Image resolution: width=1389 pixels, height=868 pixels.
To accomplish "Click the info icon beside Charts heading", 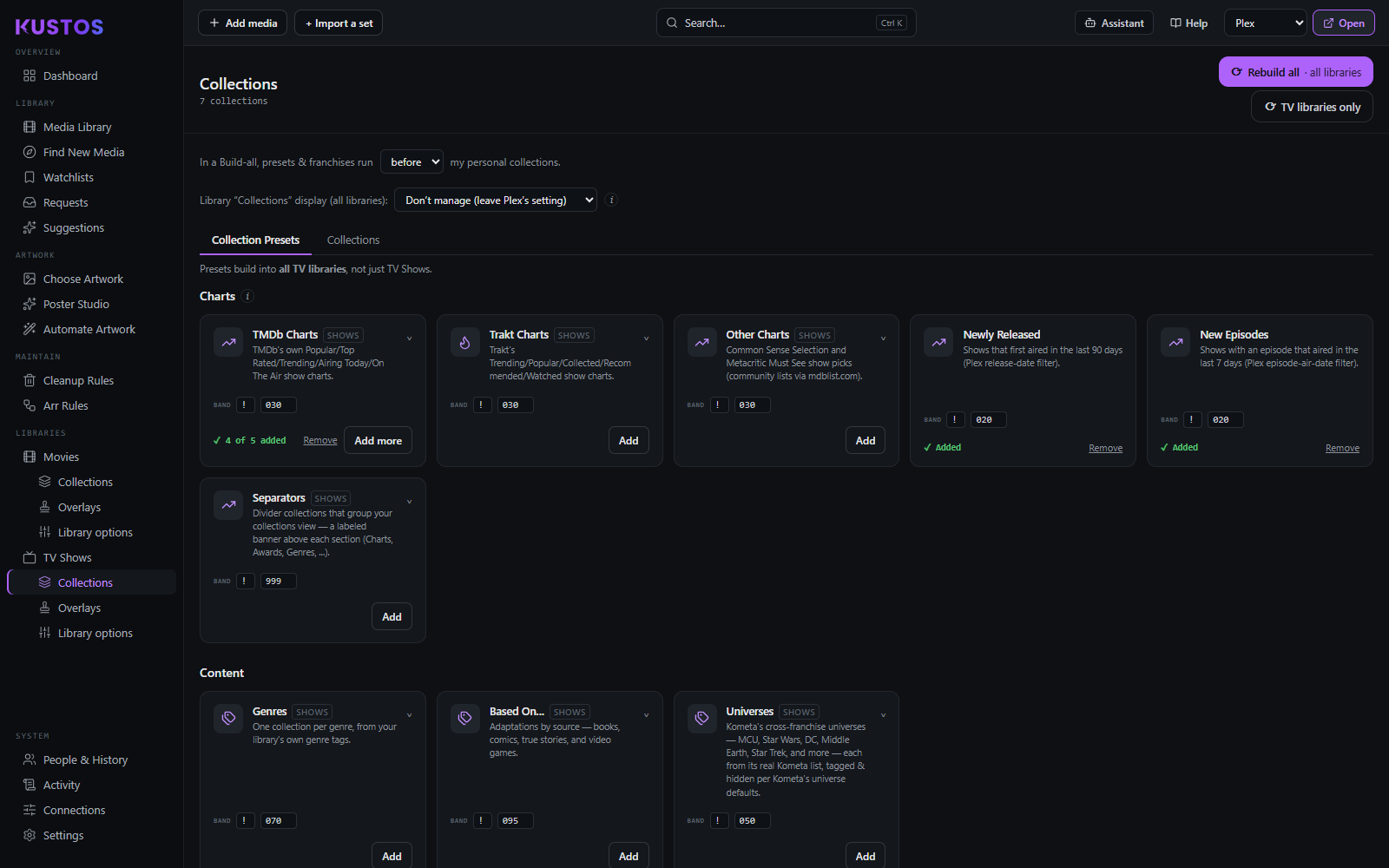I will pos(247,296).
